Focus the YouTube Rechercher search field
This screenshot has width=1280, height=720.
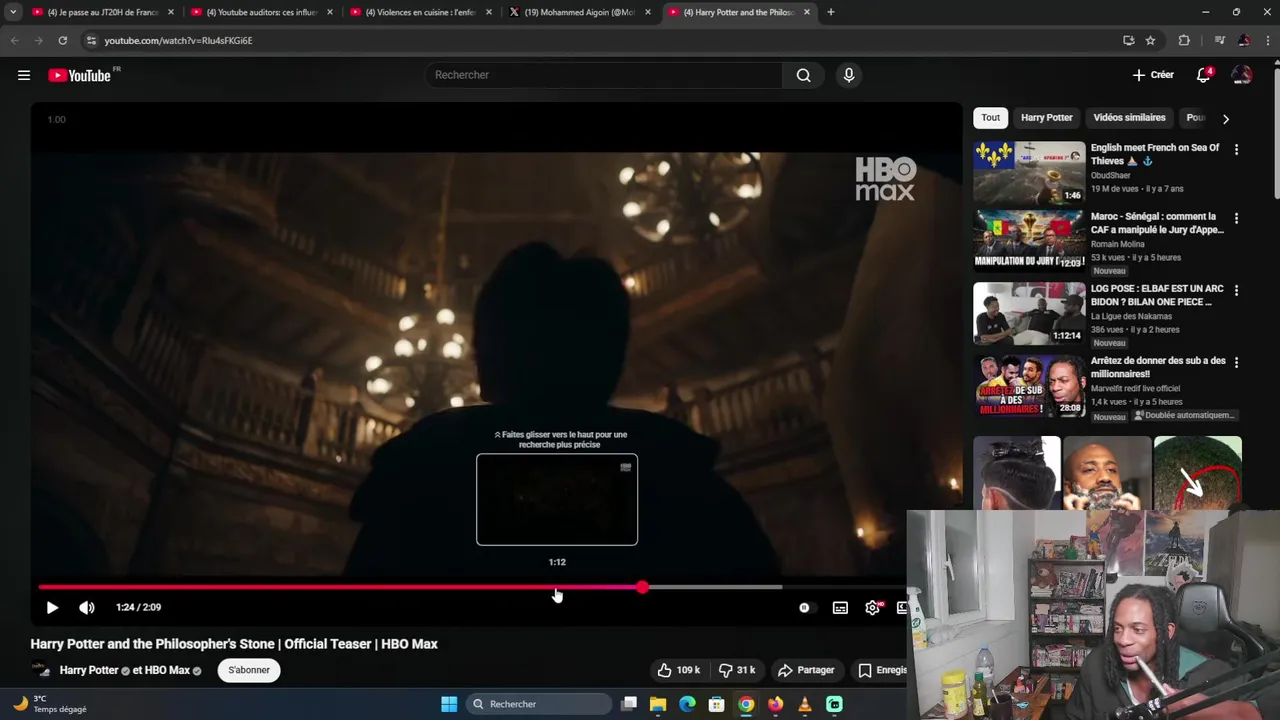pyautogui.click(x=603, y=75)
